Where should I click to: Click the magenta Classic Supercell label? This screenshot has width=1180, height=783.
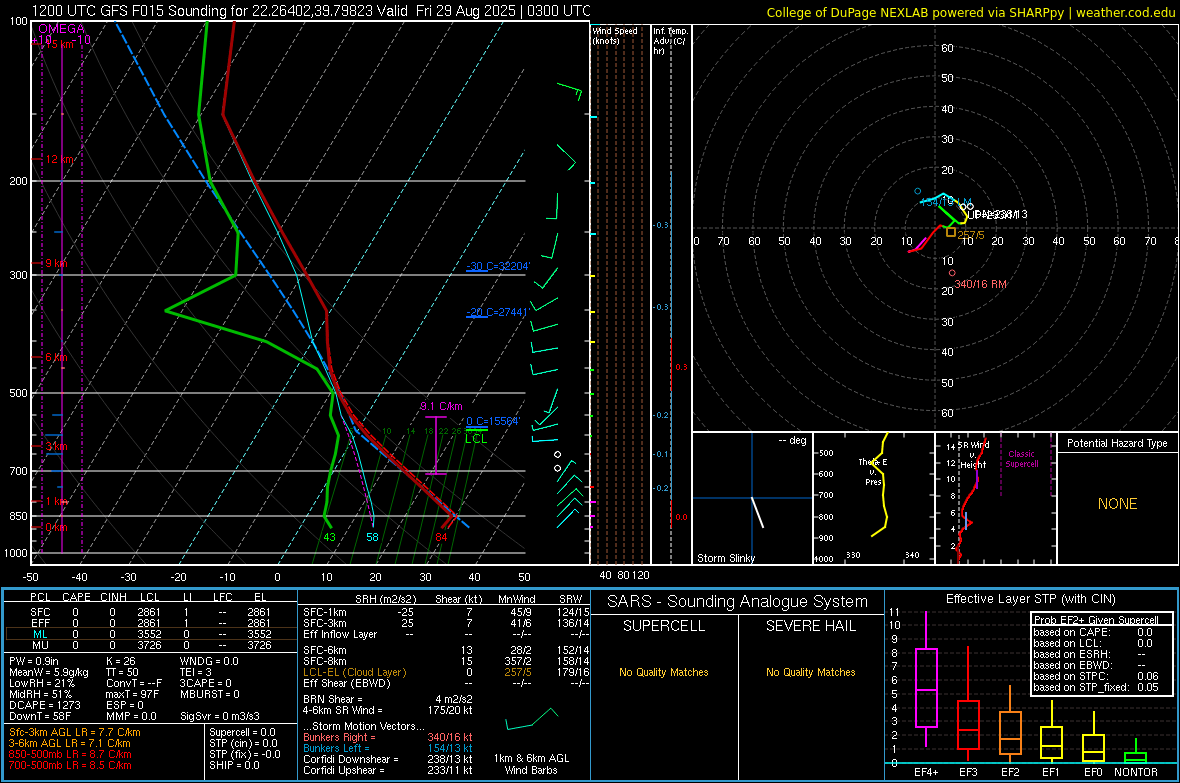[1021, 459]
